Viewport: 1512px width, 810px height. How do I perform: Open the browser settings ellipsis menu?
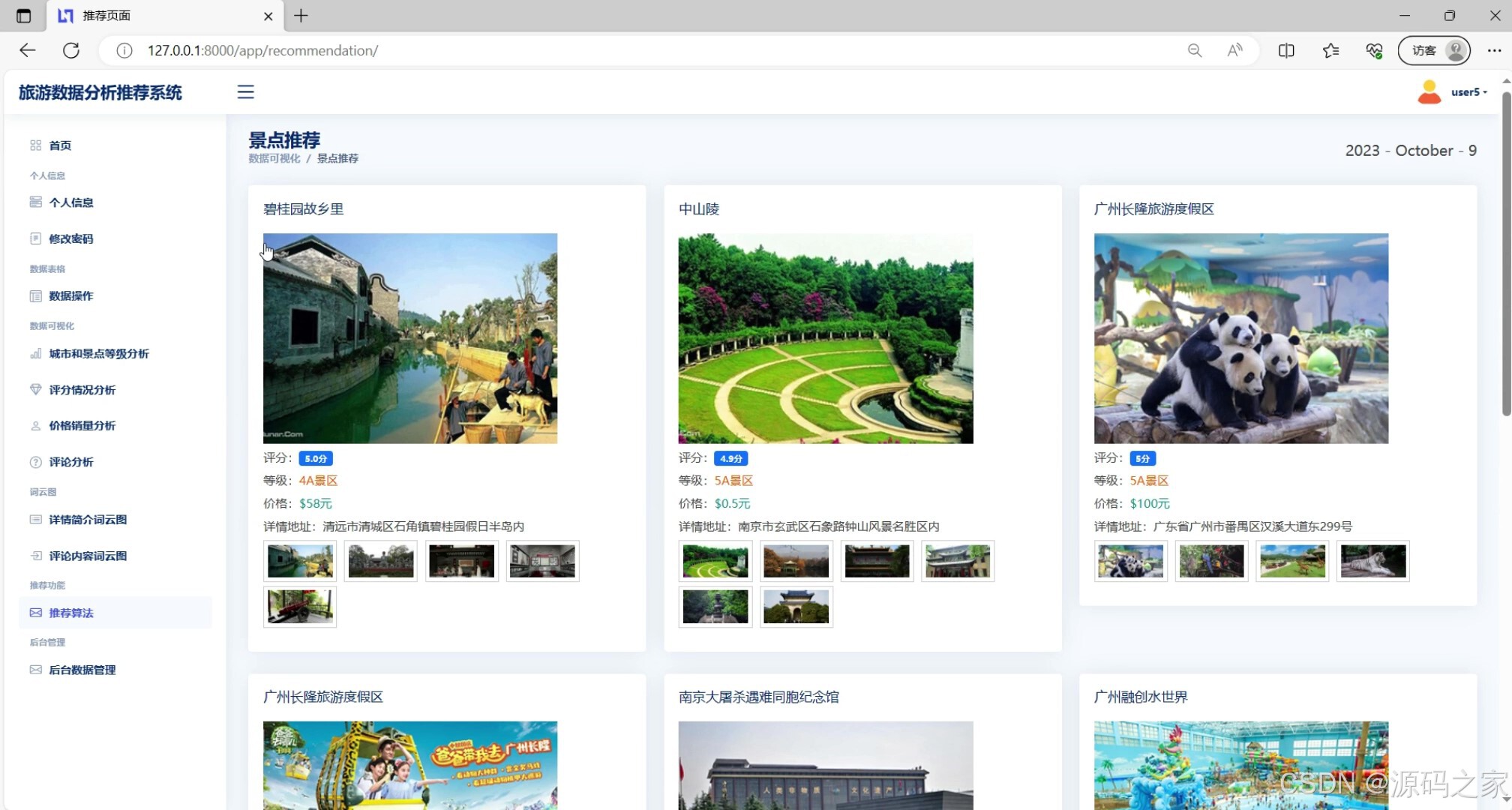click(1494, 50)
